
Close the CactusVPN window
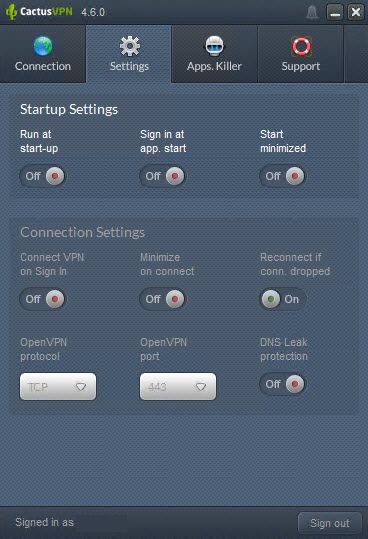click(356, 13)
